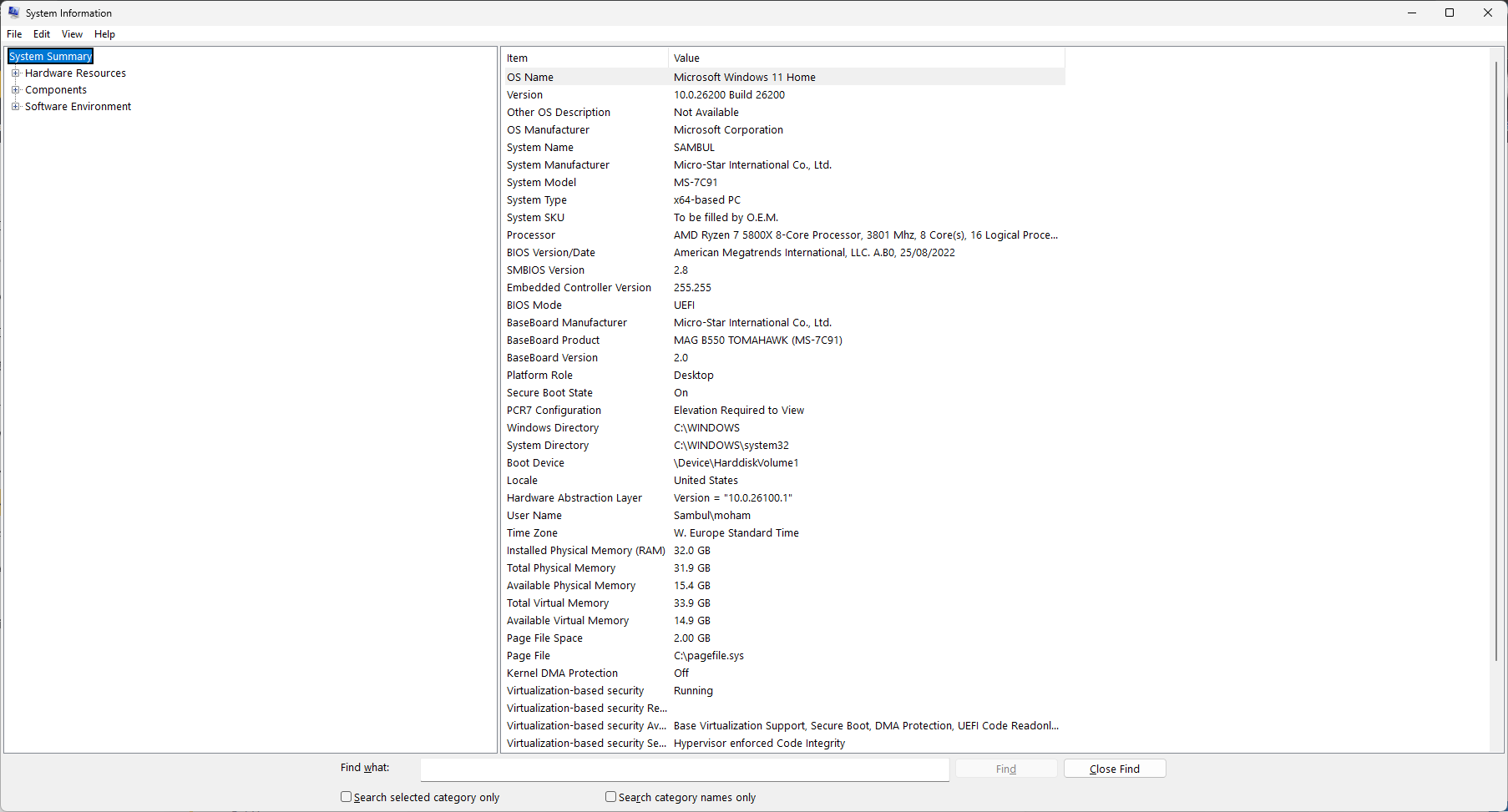Screen dimensions: 1508x812
Task: Click the C:\pagefile.sys value
Action: tap(709, 656)
